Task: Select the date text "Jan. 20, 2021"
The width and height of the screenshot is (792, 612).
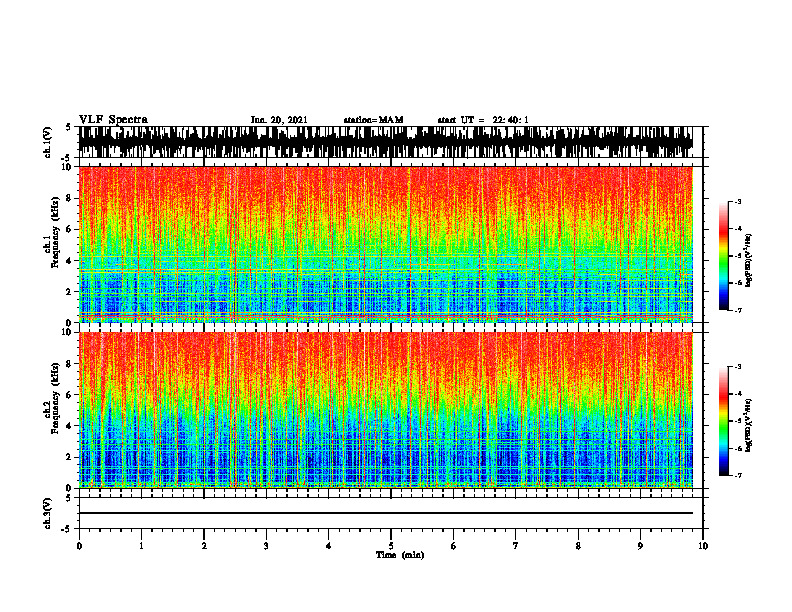Action: pyautogui.click(x=279, y=120)
